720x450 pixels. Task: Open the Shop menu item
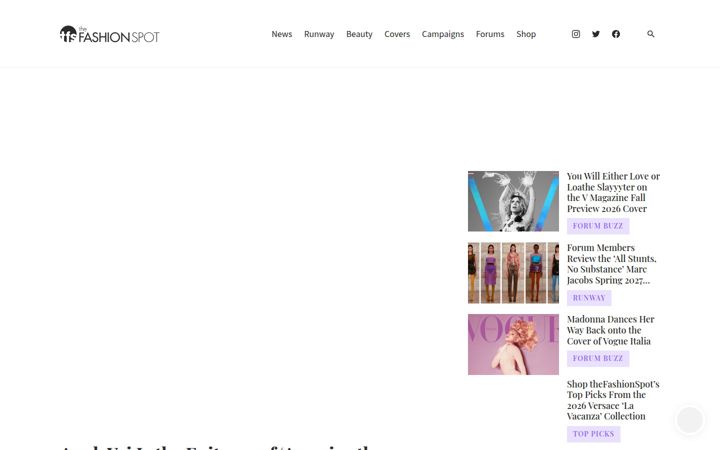526,34
